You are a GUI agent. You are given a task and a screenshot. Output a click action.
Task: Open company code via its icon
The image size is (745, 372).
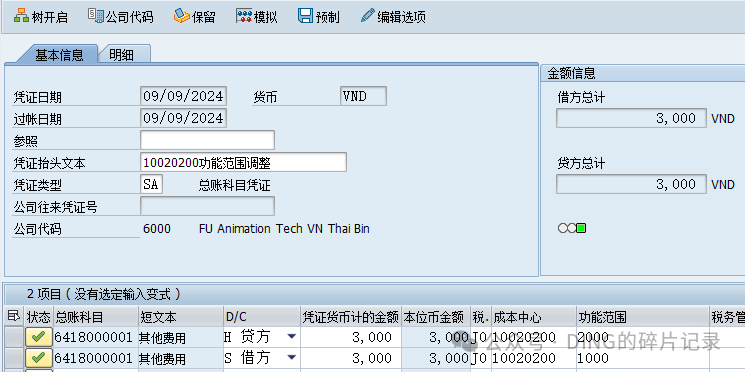tap(95, 16)
